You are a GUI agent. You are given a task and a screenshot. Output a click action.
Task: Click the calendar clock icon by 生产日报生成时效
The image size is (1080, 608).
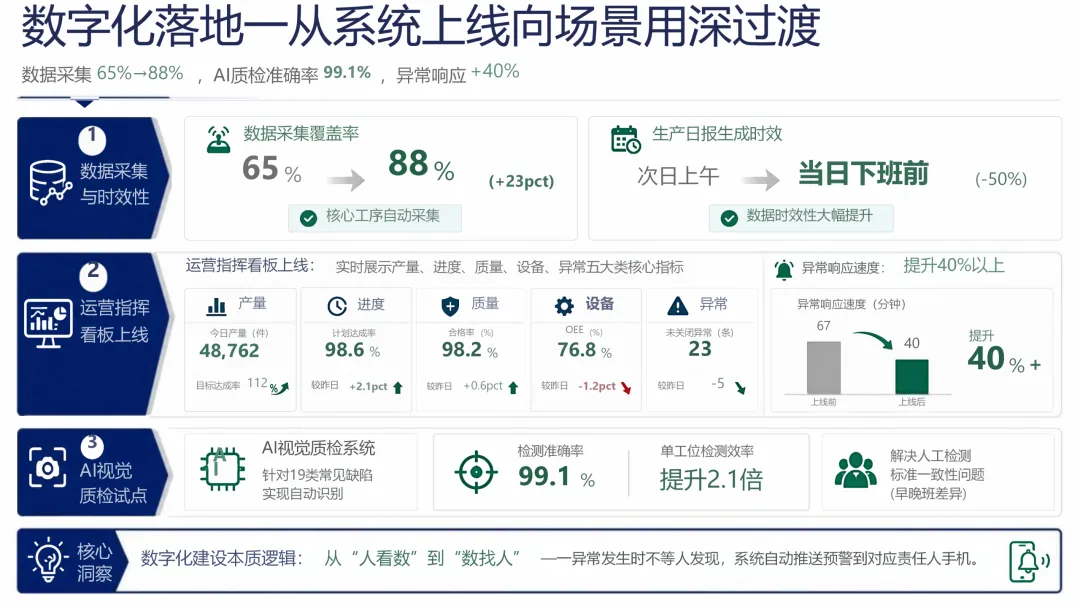click(x=625, y=140)
